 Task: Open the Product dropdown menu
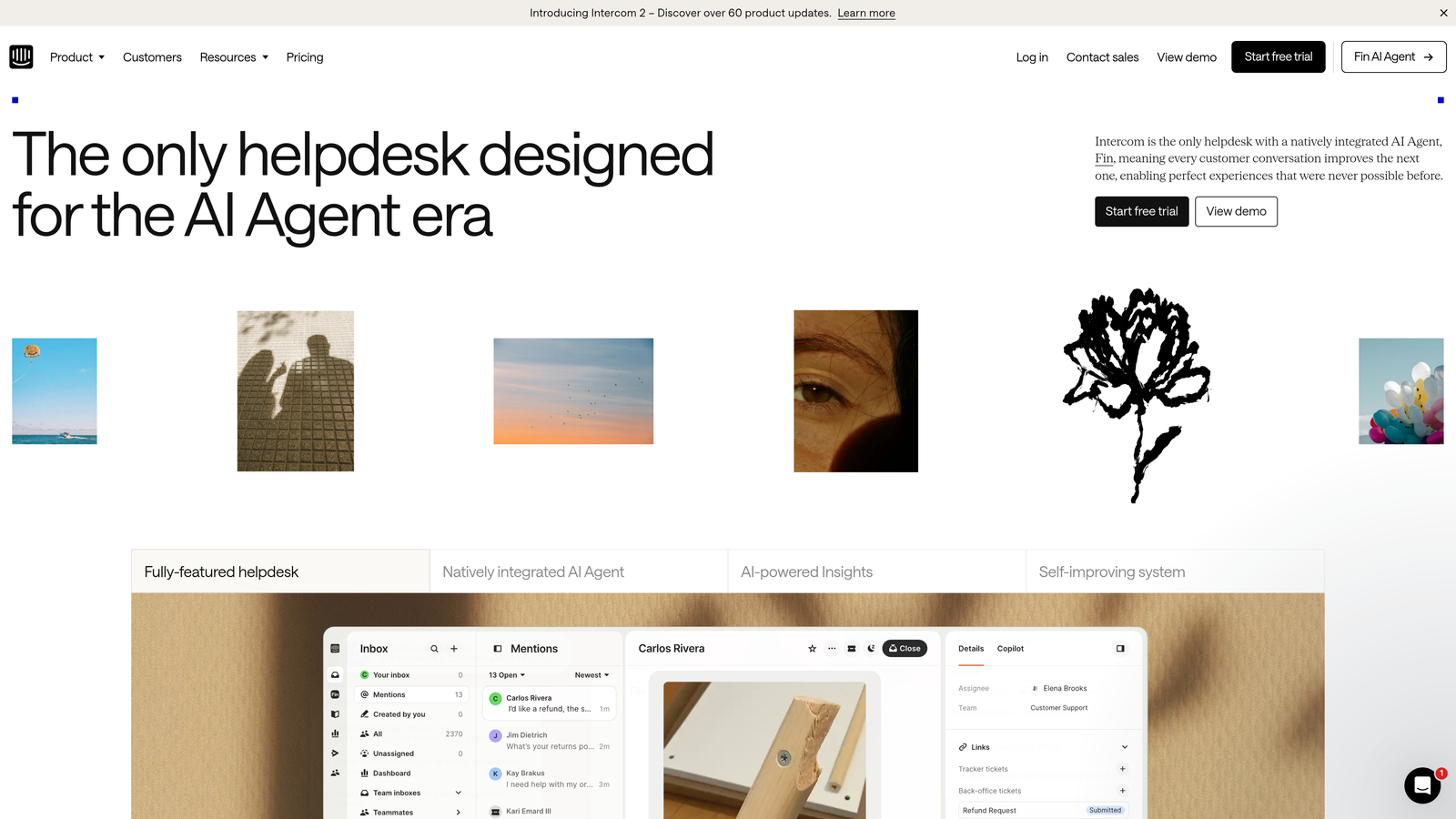(x=77, y=57)
